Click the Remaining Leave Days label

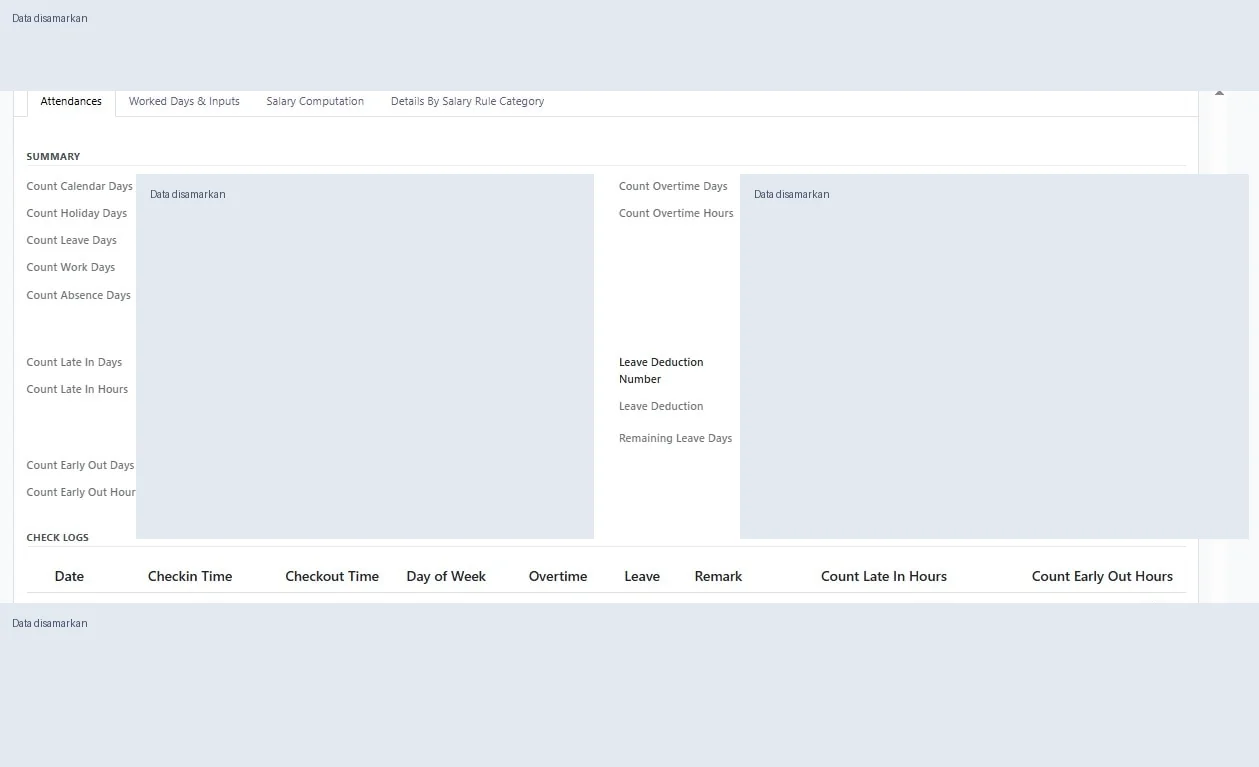point(675,439)
